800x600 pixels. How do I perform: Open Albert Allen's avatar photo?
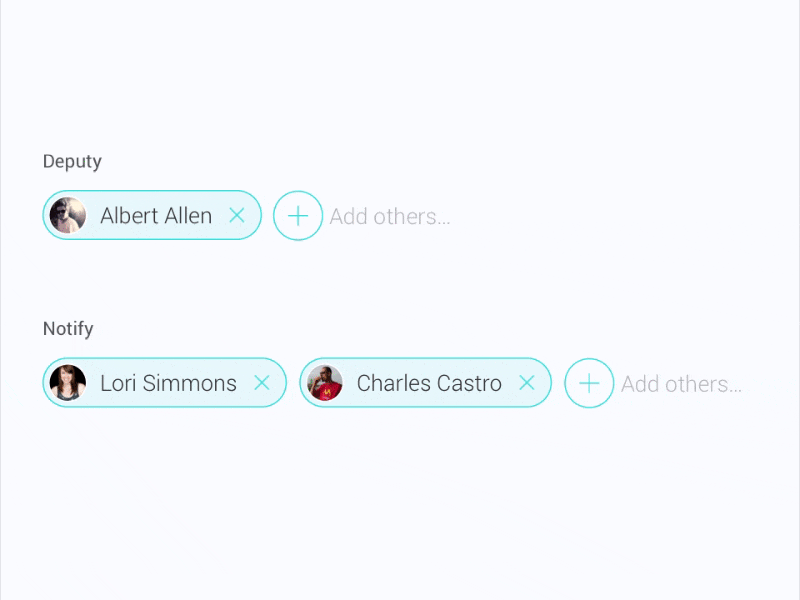pyautogui.click(x=68, y=215)
